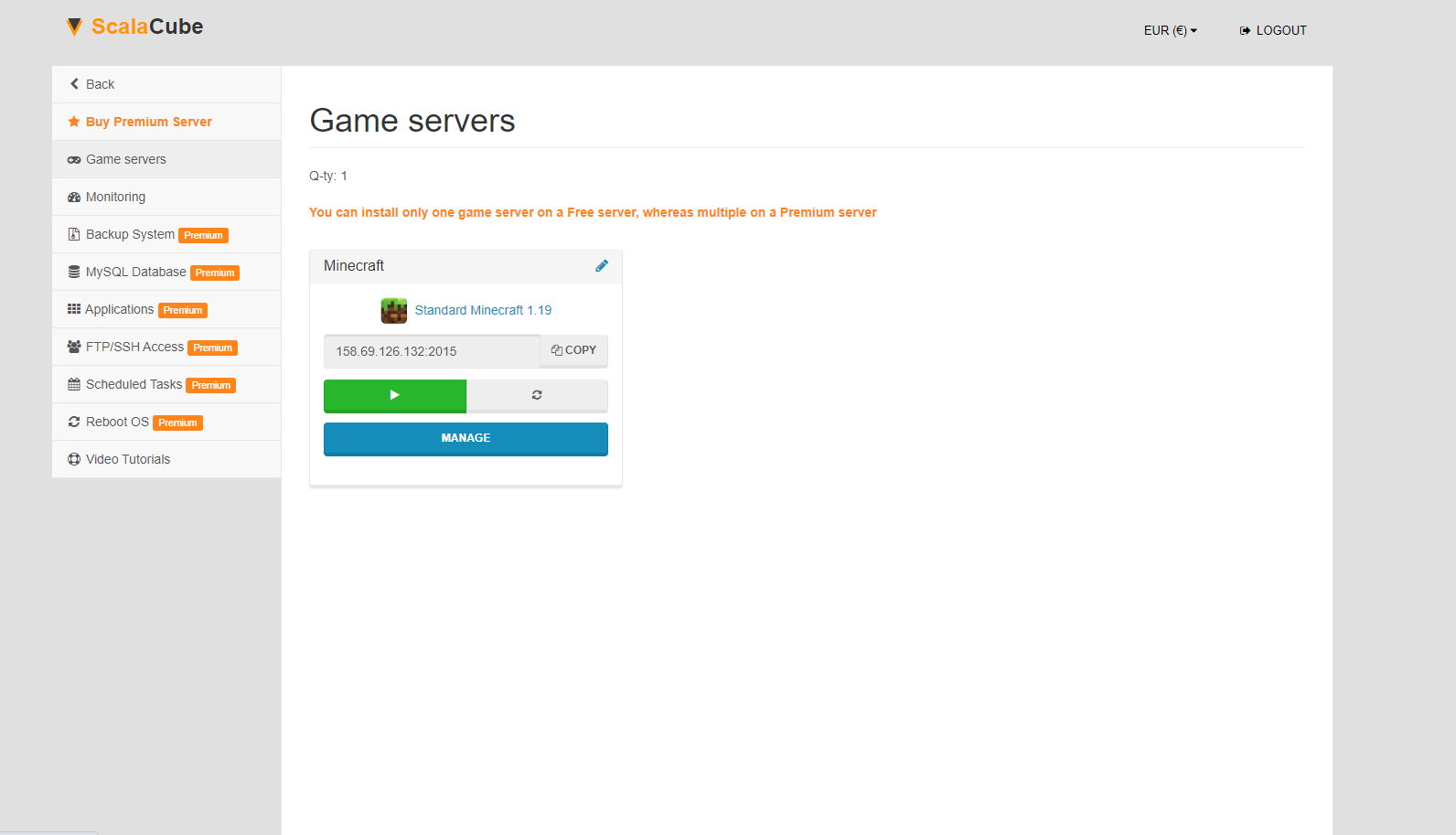Go Back using the sidebar link
This screenshot has height=835, width=1456.
click(166, 84)
